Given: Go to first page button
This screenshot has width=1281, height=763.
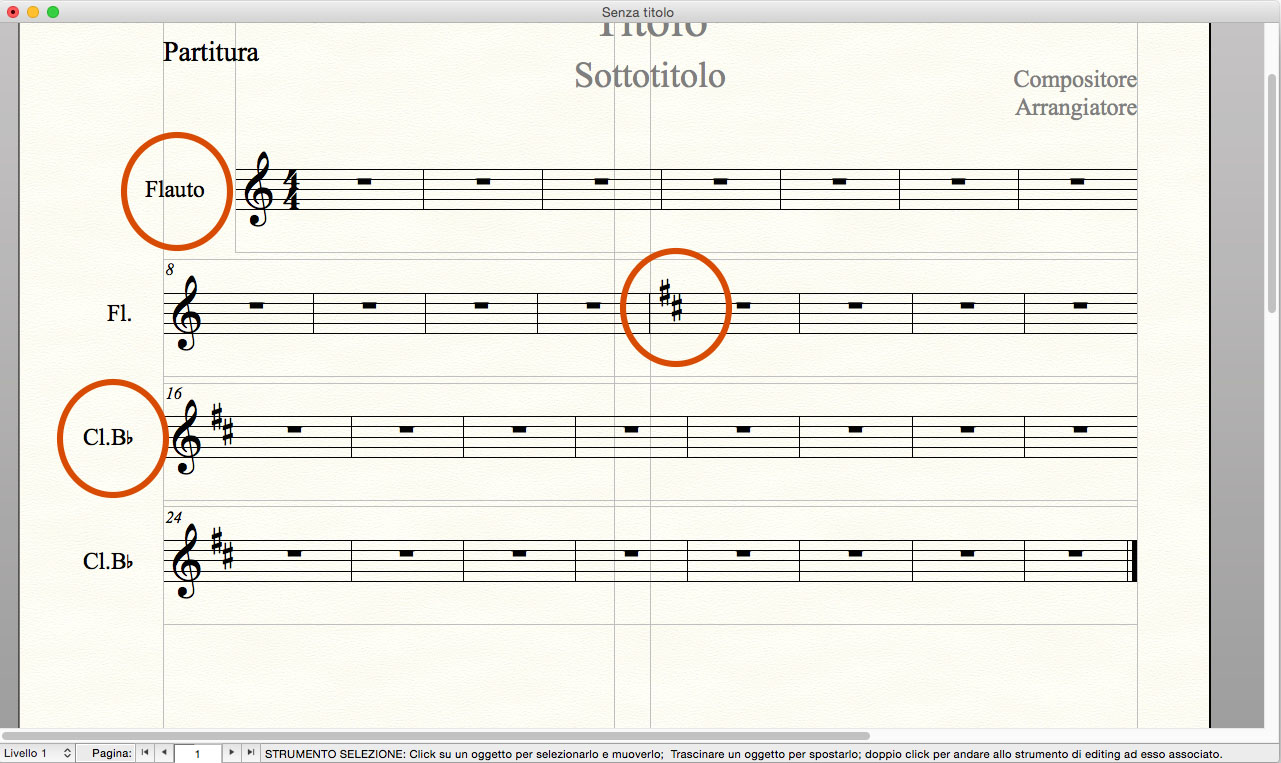Looking at the screenshot, I should coord(144,753).
